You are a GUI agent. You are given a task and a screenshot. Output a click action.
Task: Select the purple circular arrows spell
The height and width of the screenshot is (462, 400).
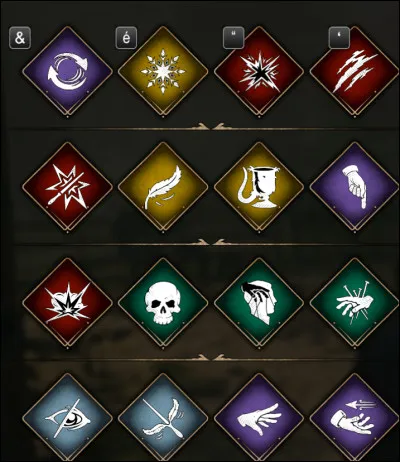coord(67,71)
